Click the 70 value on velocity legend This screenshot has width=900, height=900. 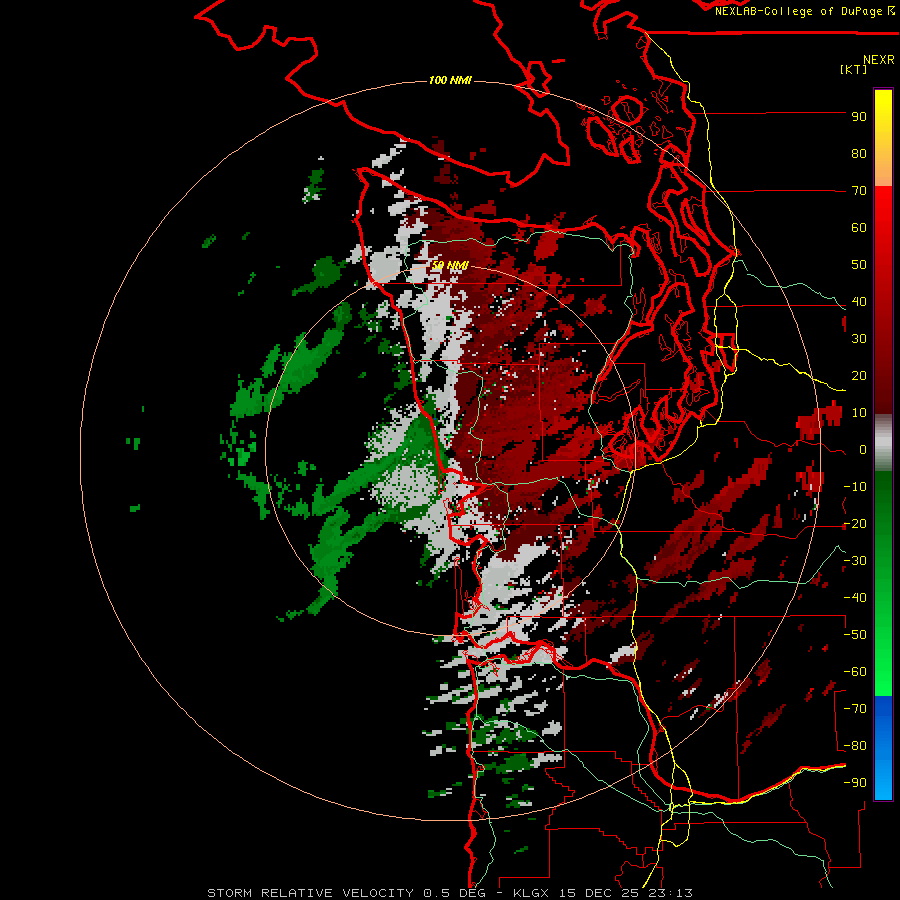pyautogui.click(x=859, y=191)
